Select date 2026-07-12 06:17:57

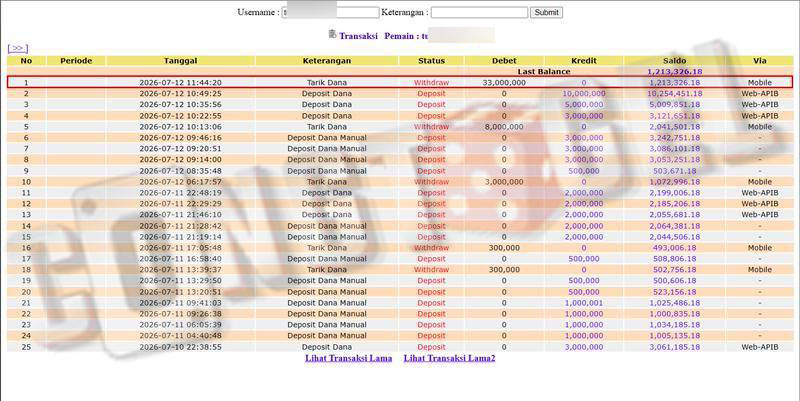pyautogui.click(x=181, y=182)
